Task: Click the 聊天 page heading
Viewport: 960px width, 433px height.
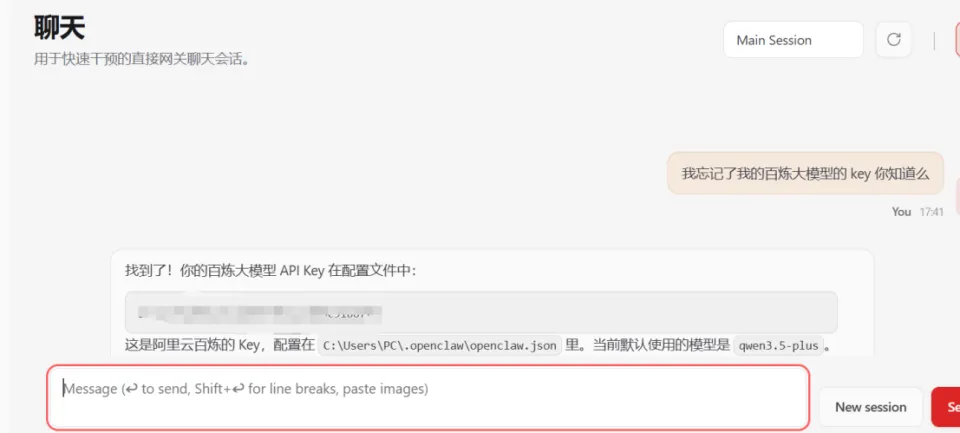Action: pyautogui.click(x=59, y=27)
